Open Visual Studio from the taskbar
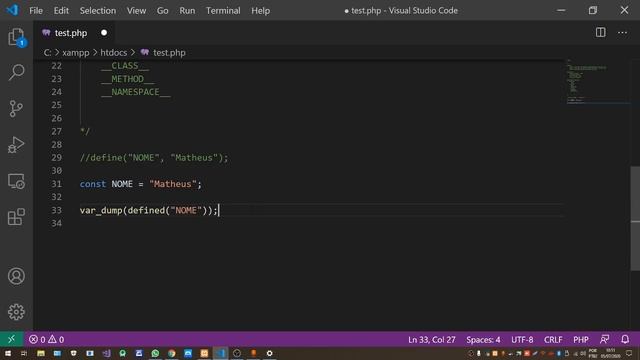 coord(106,353)
